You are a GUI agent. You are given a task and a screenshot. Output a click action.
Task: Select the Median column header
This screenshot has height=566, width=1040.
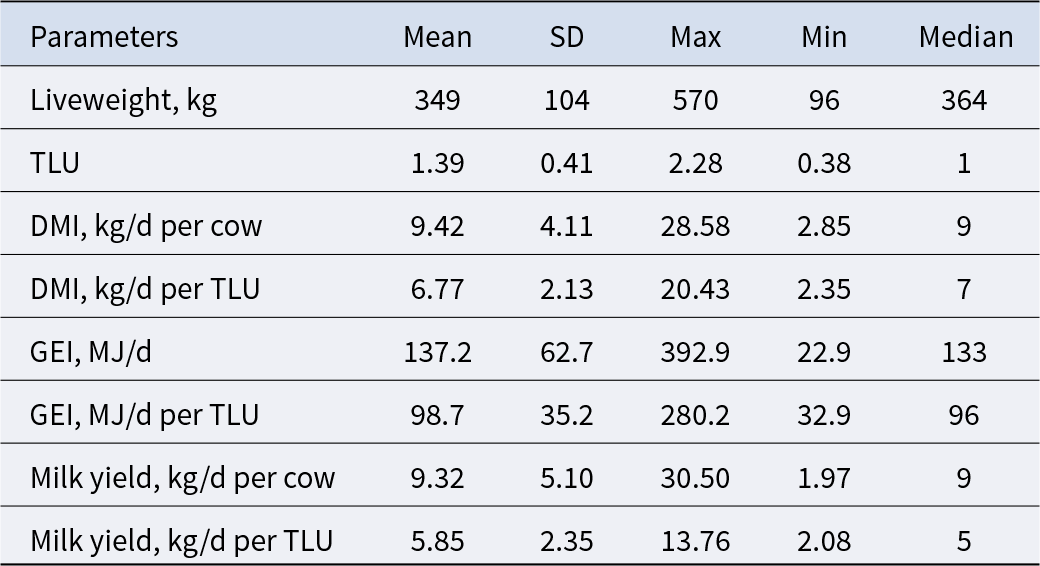(x=966, y=36)
